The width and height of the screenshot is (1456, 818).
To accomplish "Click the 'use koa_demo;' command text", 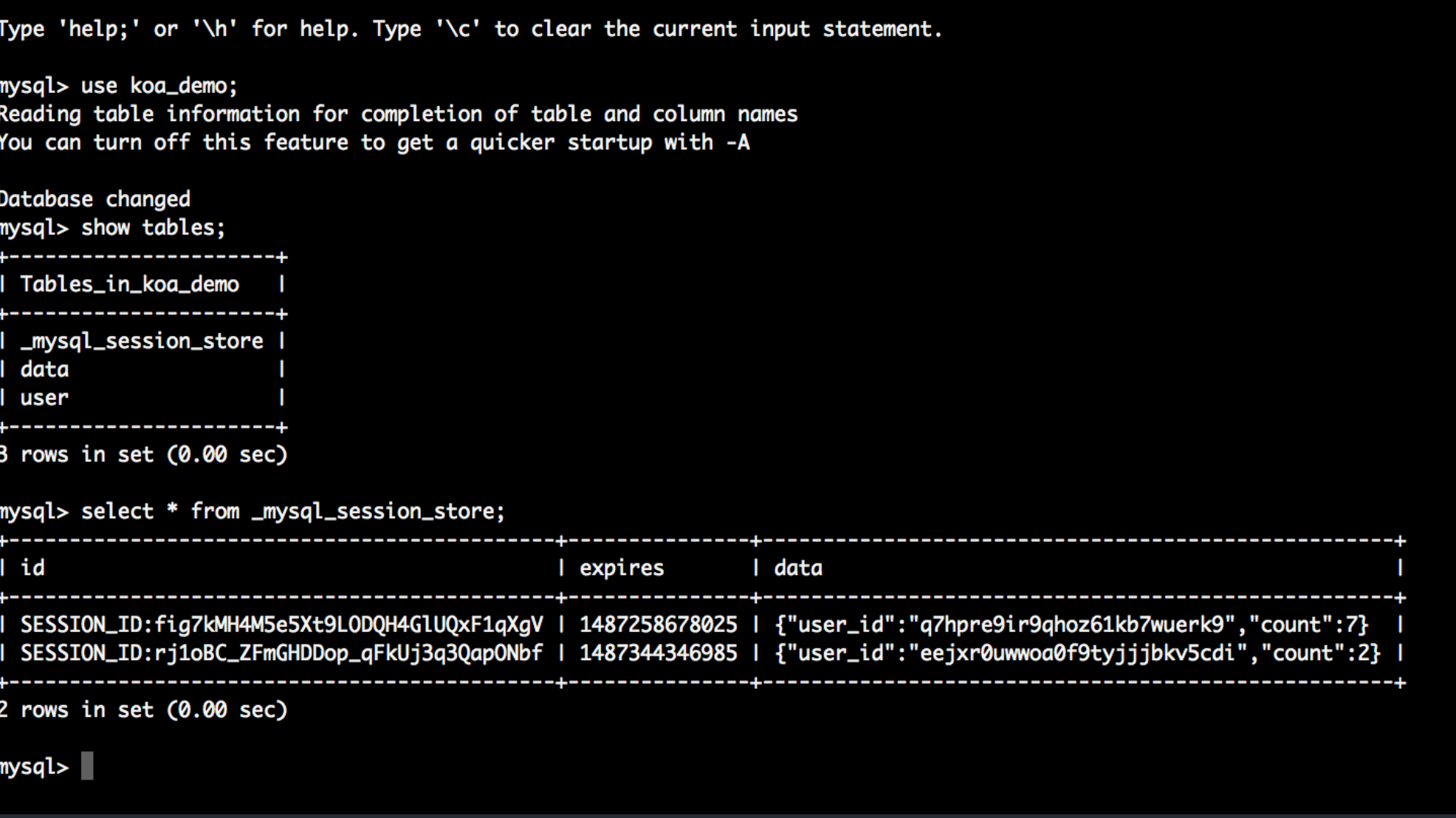I will (159, 86).
